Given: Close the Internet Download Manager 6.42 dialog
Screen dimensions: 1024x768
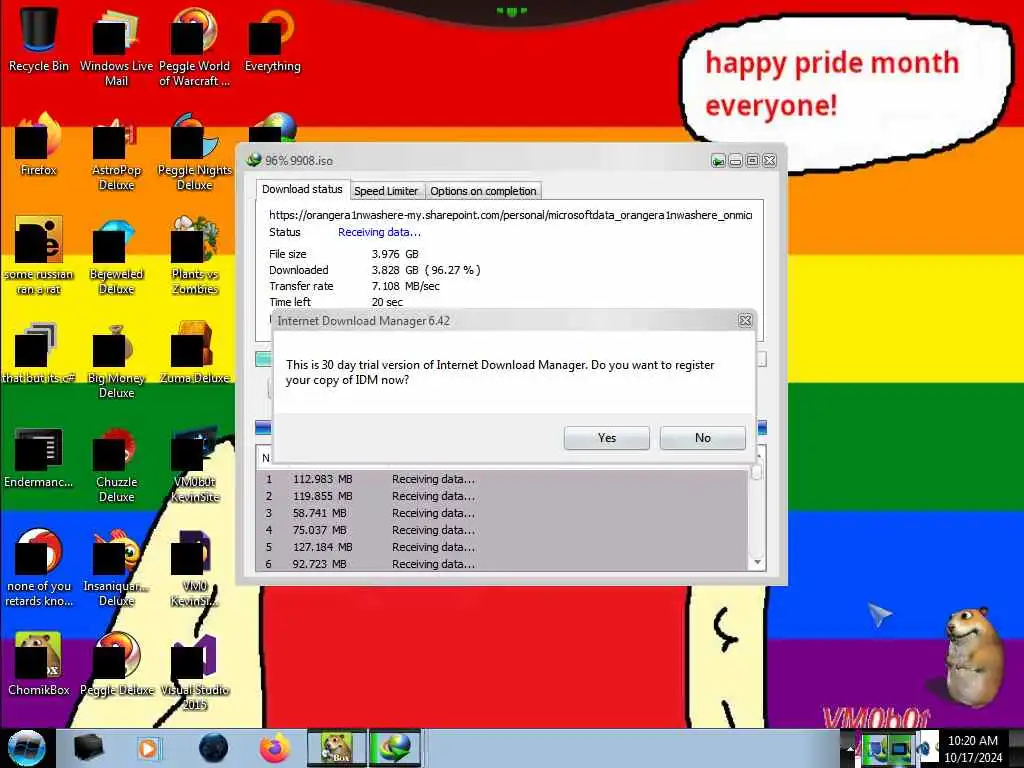Looking at the screenshot, I should (x=744, y=320).
